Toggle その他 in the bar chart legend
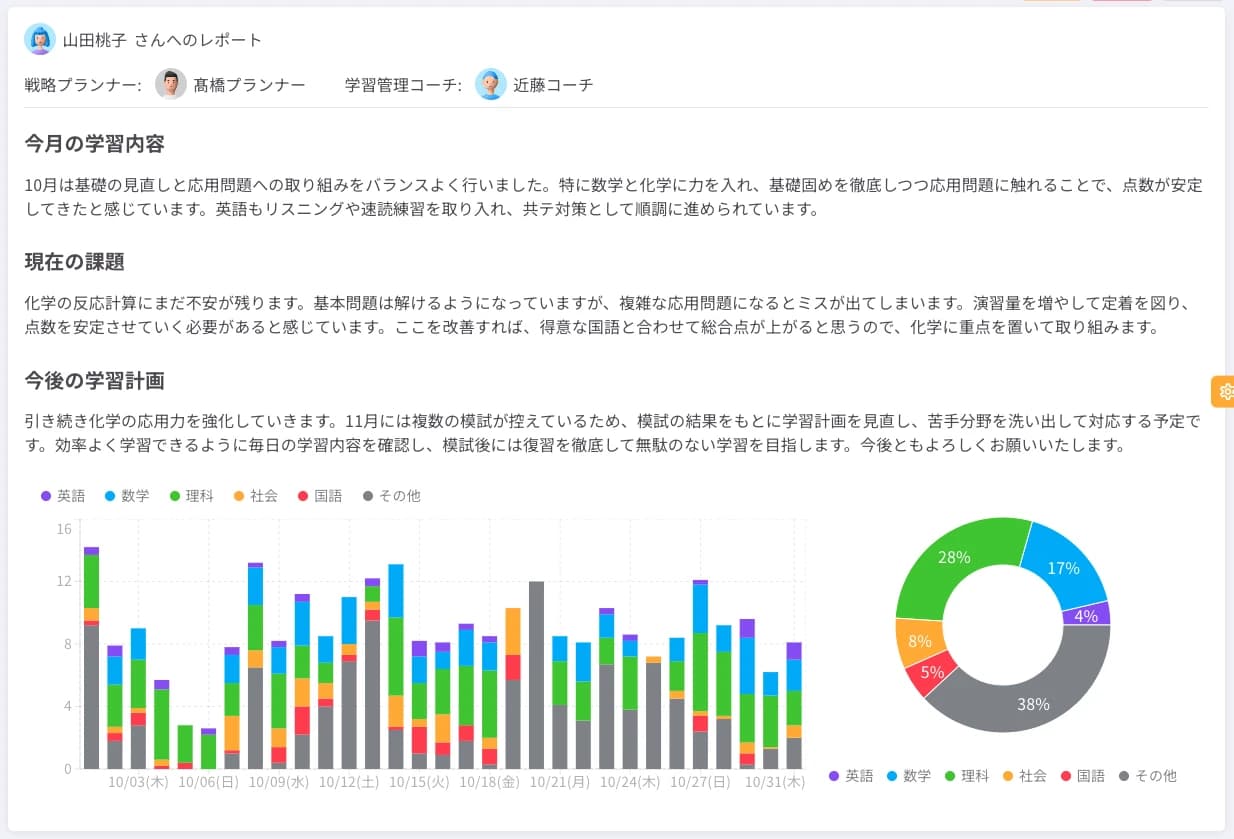 point(391,496)
